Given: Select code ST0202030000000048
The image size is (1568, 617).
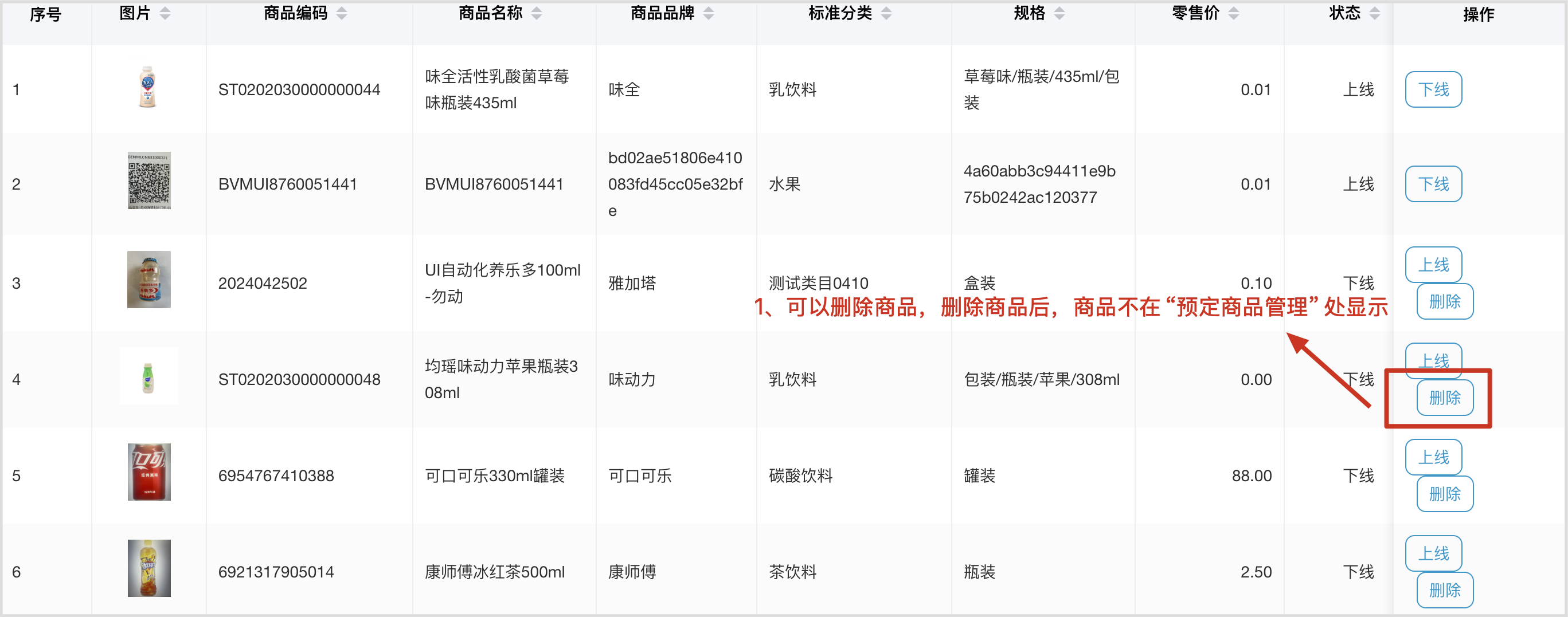Looking at the screenshot, I should tap(299, 379).
